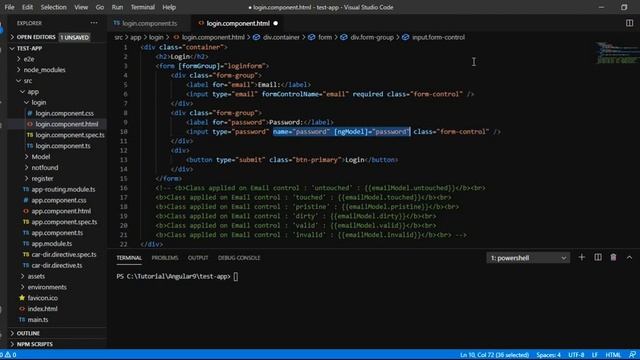640x360 pixels.
Task: Open the Selection menu
Action: click(53, 7)
